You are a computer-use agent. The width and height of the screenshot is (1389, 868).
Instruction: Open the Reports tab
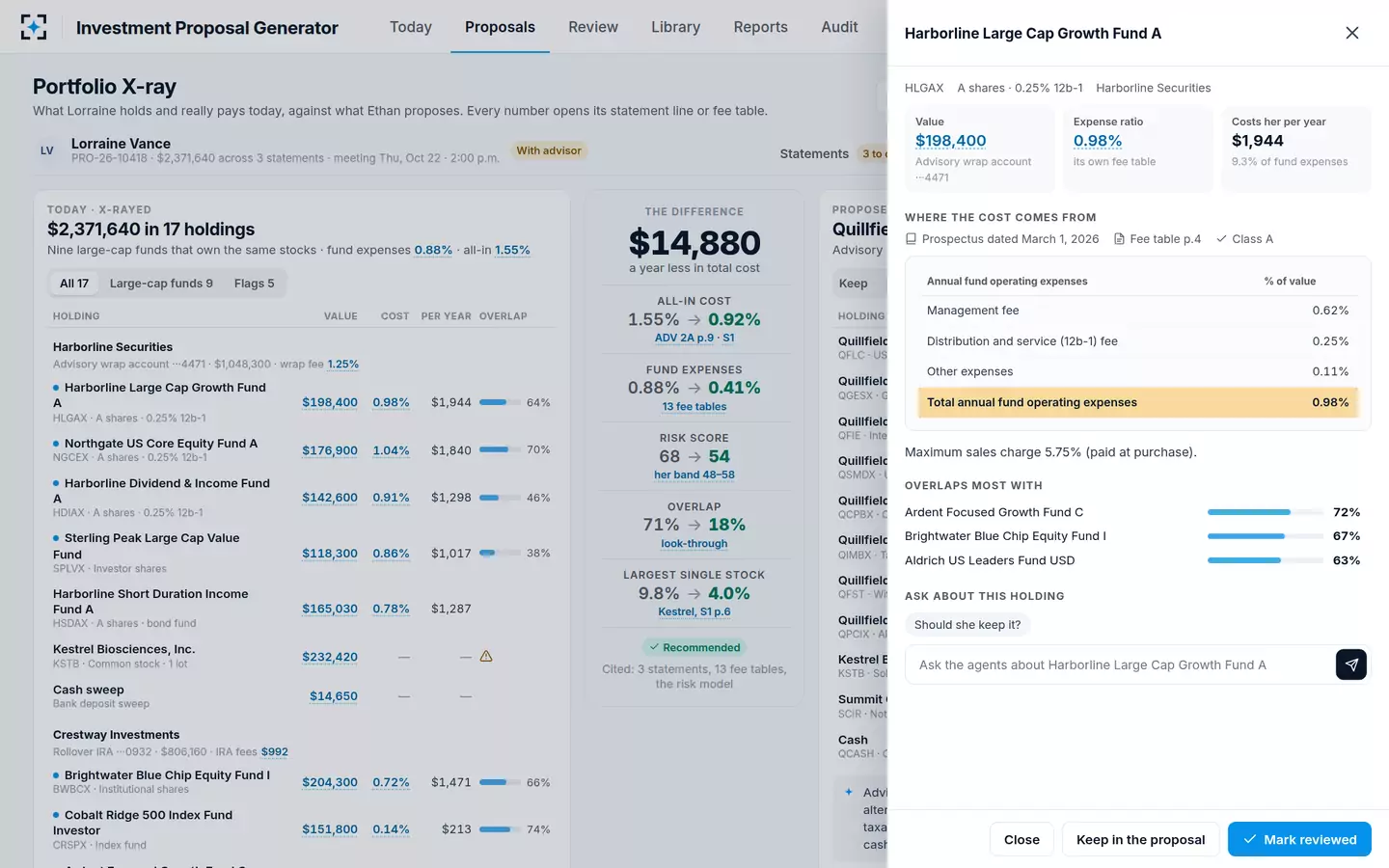[x=760, y=27]
